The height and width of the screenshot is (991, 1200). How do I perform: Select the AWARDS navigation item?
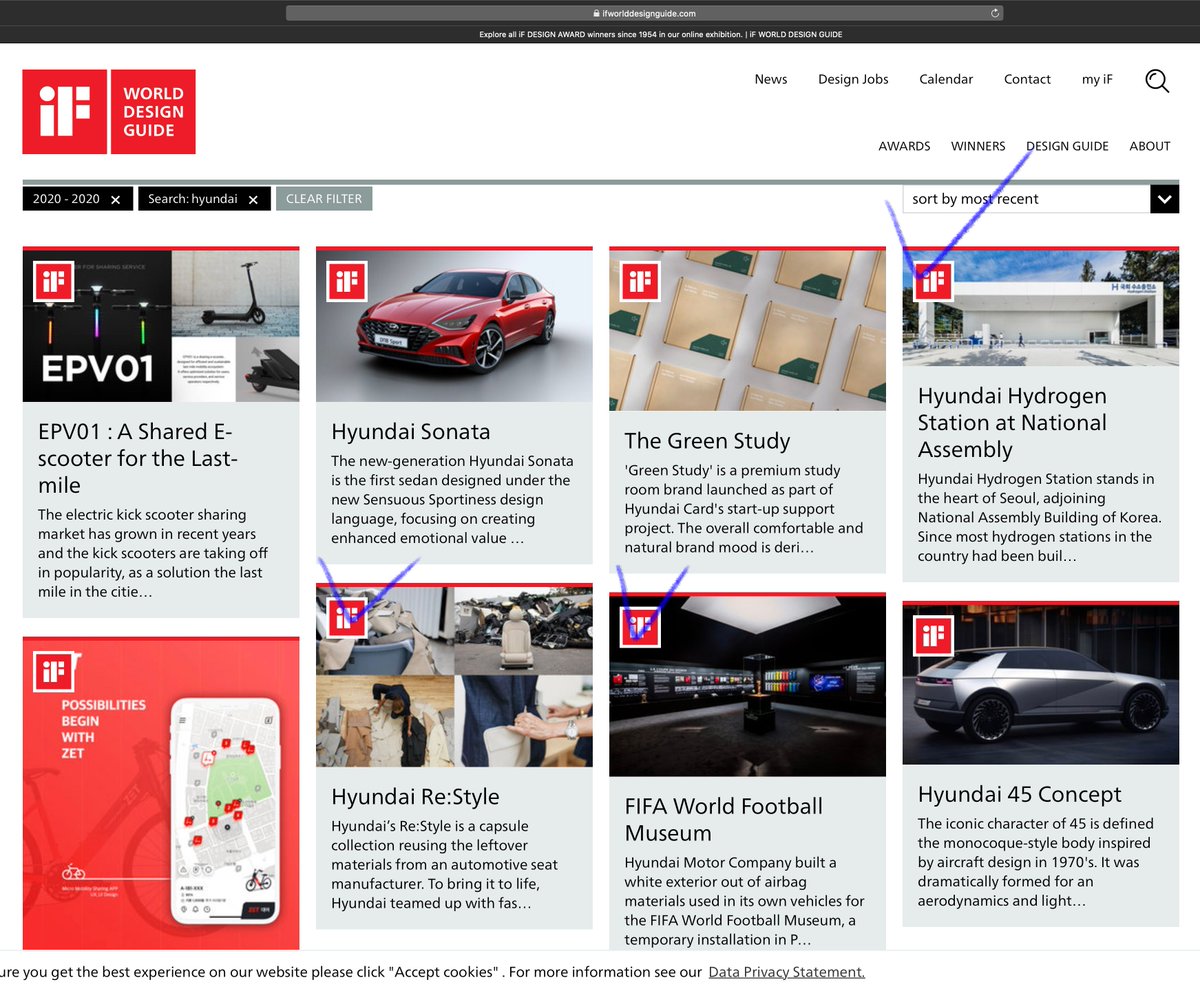tap(904, 146)
